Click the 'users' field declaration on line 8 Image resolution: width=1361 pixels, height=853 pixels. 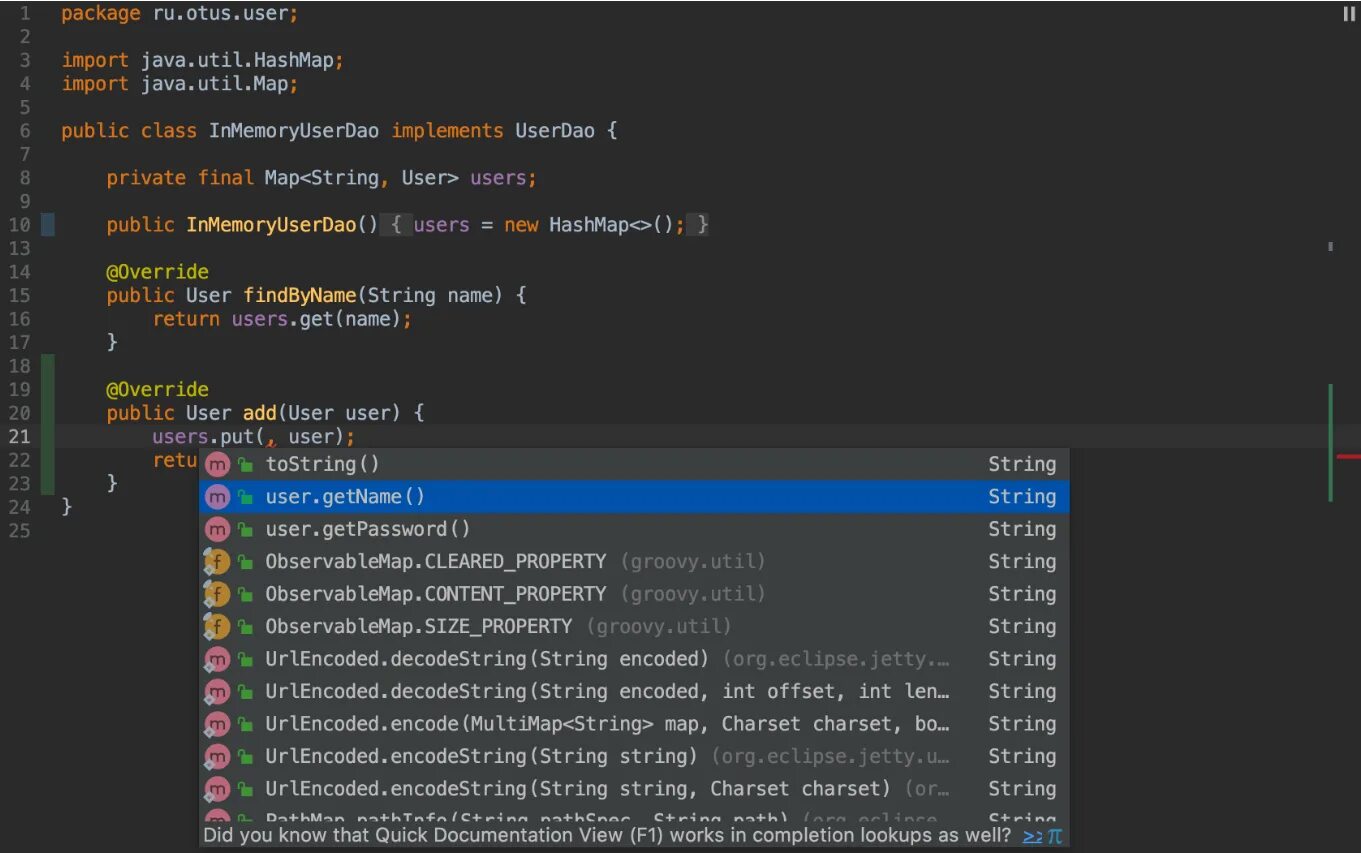coord(498,178)
